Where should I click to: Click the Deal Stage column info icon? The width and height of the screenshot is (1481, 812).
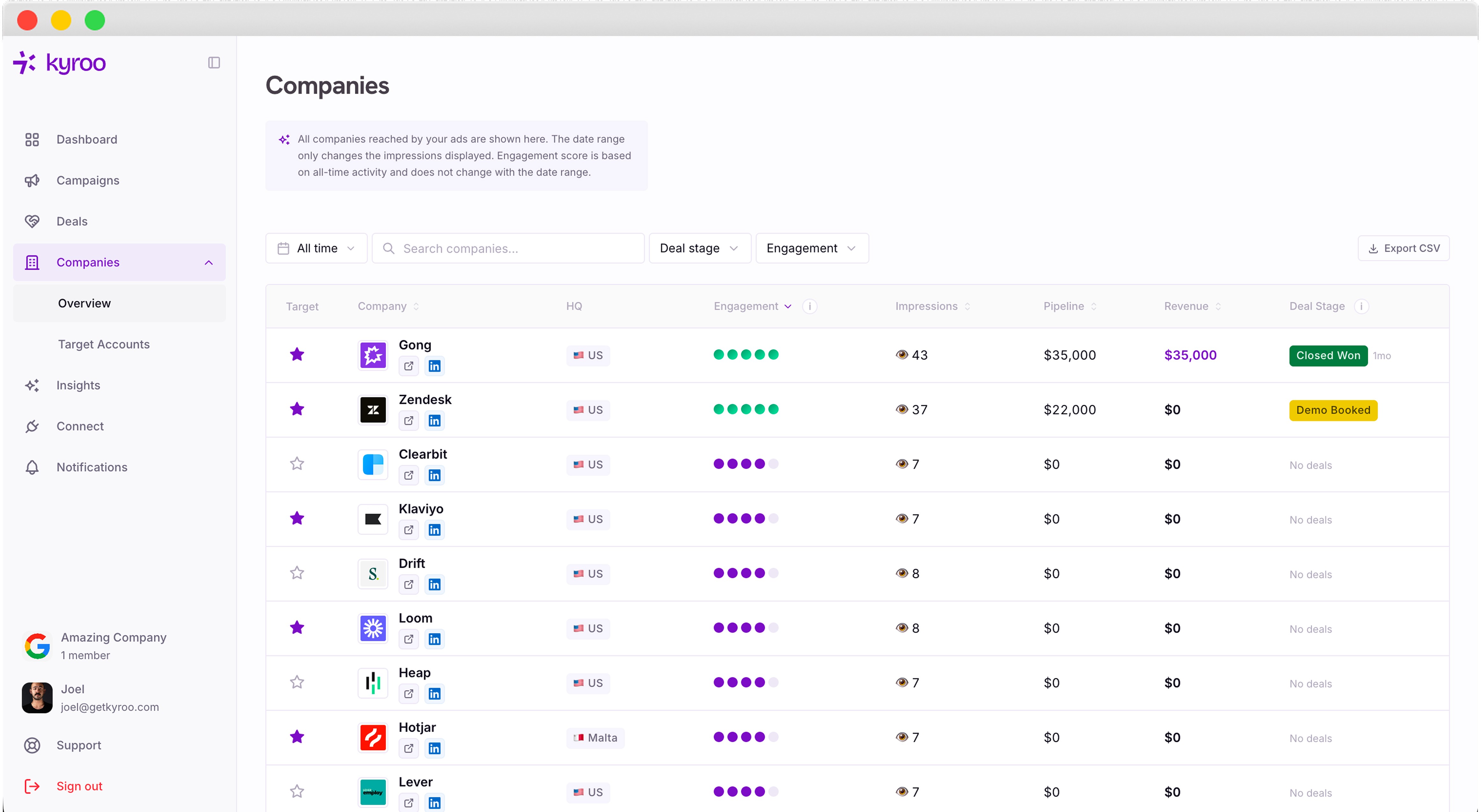pos(1361,306)
